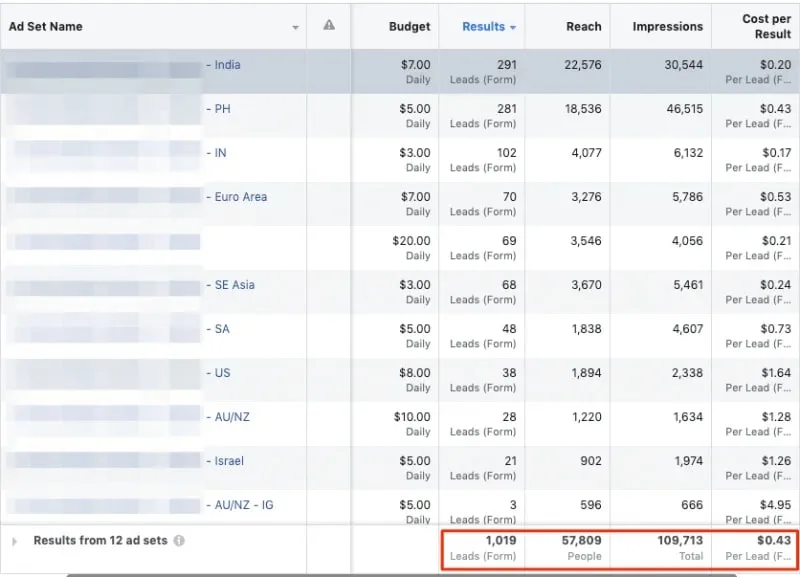The height and width of the screenshot is (577, 800).
Task: Select the 30,544 impressions value
Action: 684,65
